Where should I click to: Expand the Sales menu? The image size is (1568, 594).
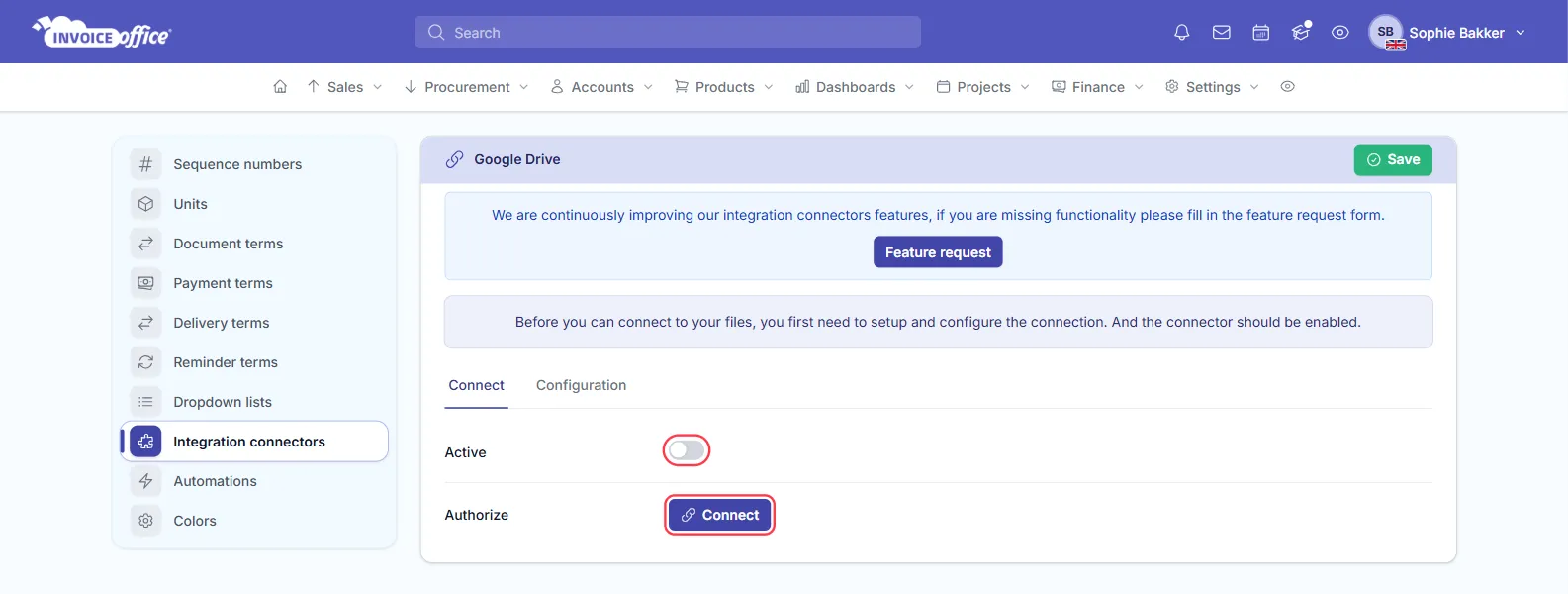click(x=344, y=87)
